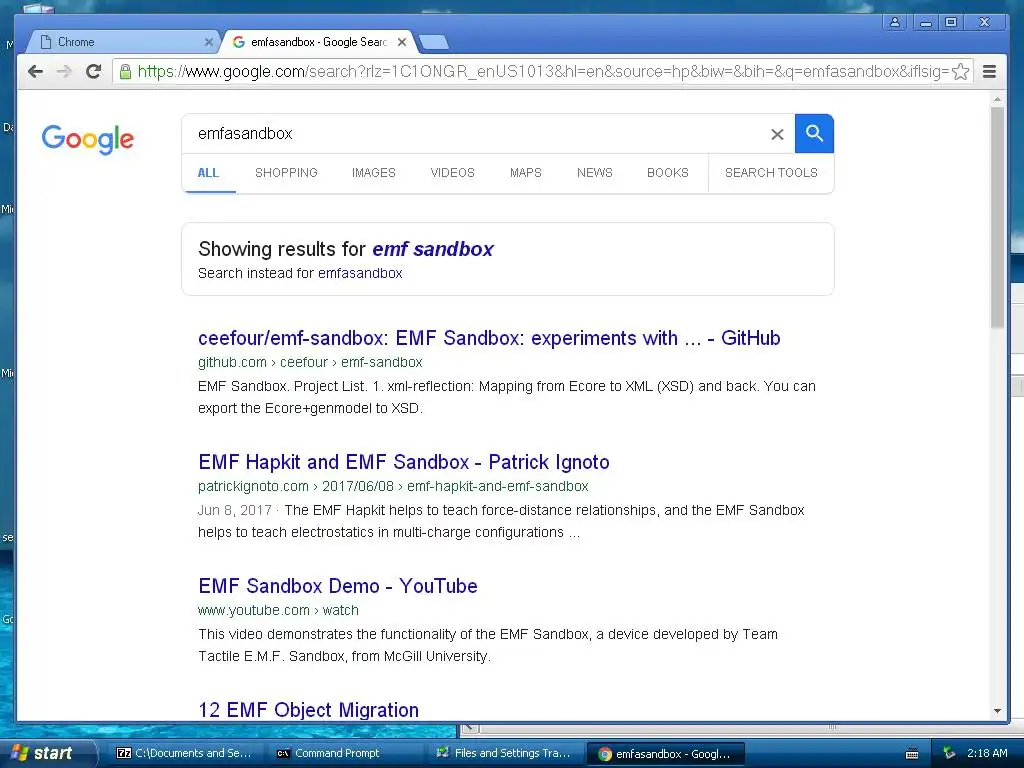1024x768 pixels.
Task: Bookmark this page with the star icon
Action: tap(961, 71)
